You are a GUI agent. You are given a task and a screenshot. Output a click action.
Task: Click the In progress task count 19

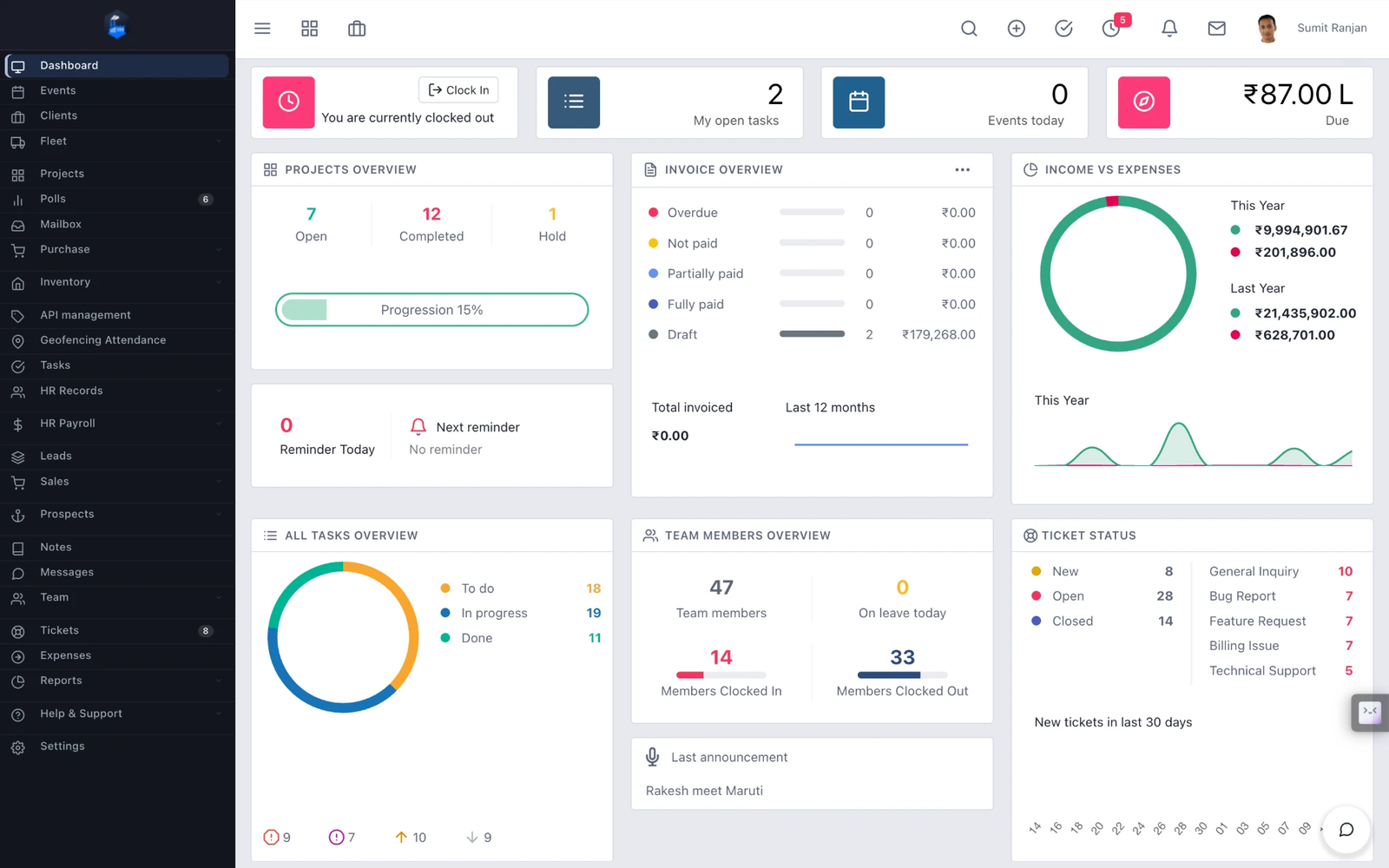(594, 613)
